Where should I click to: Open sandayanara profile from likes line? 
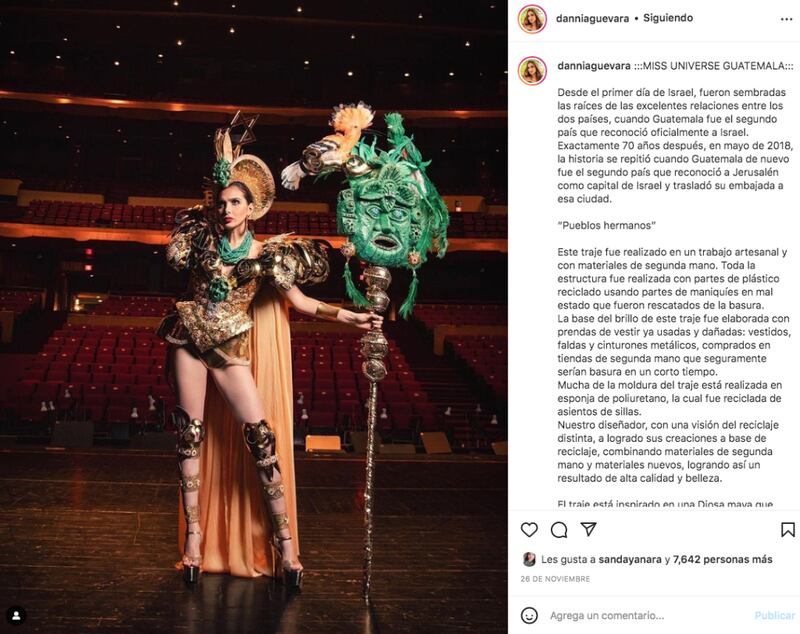pyautogui.click(x=630, y=560)
